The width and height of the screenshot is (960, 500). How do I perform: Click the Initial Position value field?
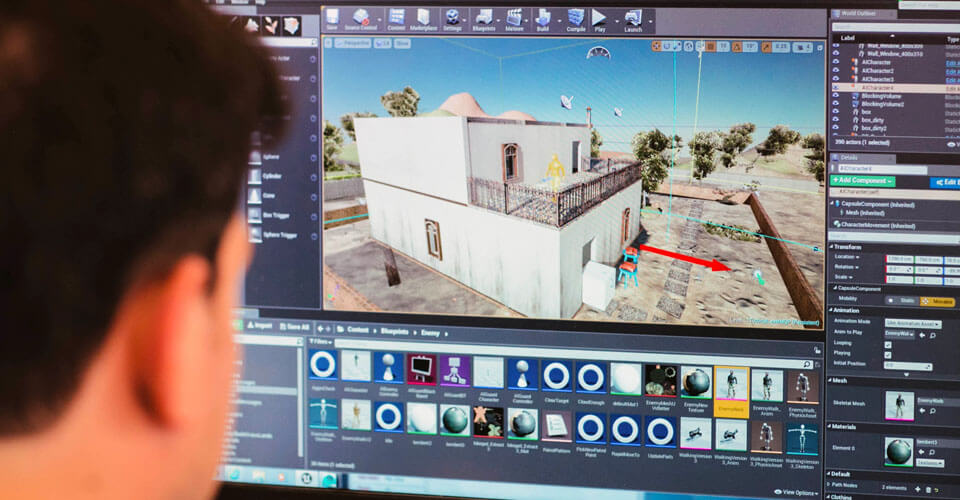908,365
